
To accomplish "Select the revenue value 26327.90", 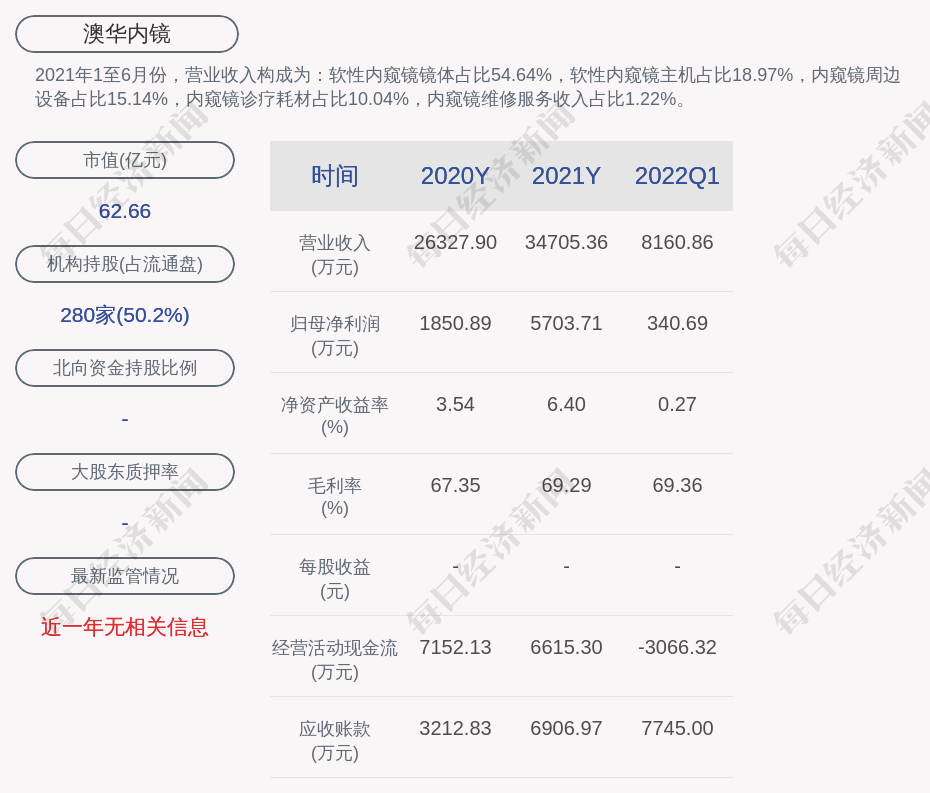I will [x=455, y=243].
